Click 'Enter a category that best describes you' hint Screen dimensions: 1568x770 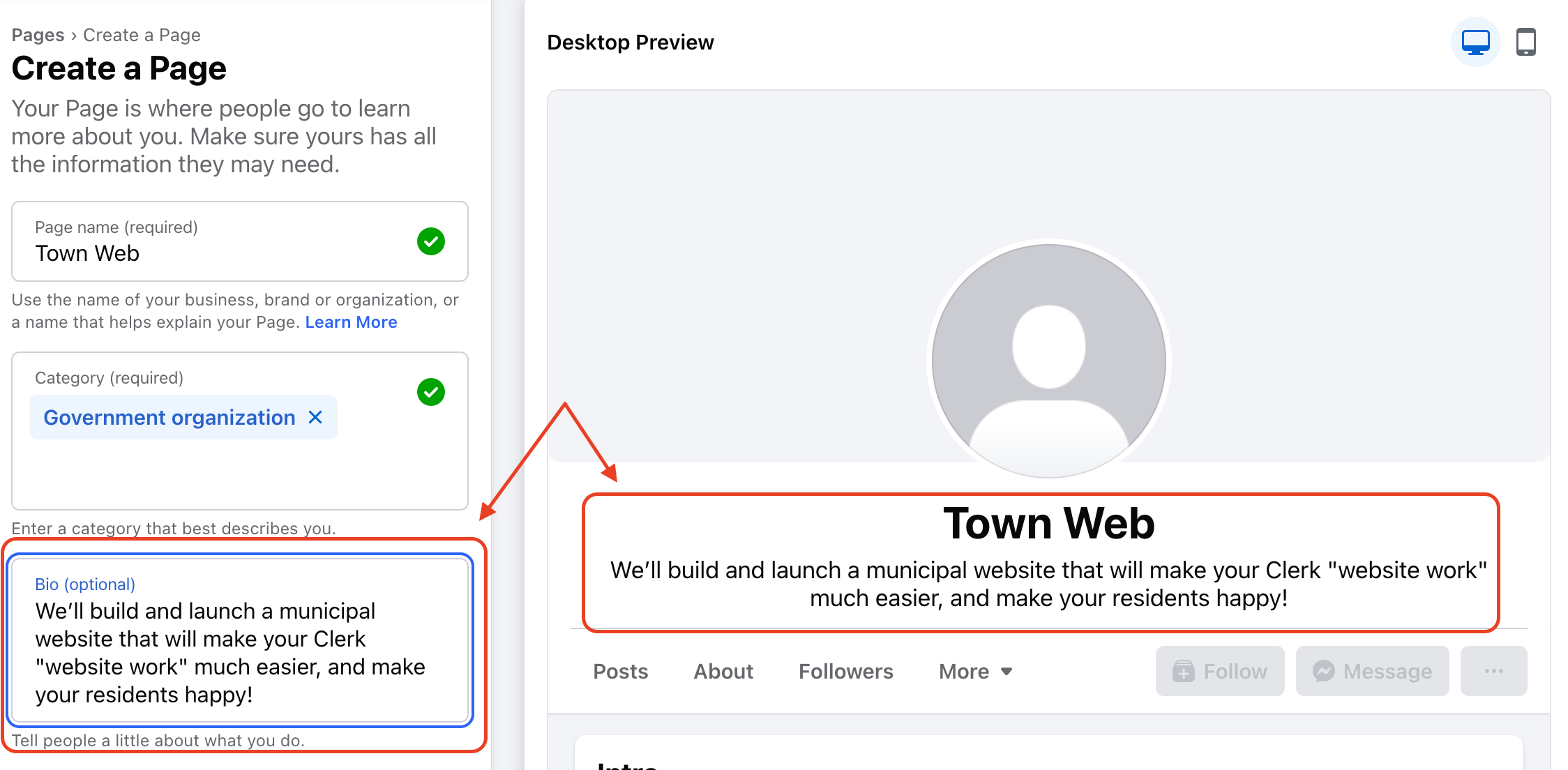[174, 529]
